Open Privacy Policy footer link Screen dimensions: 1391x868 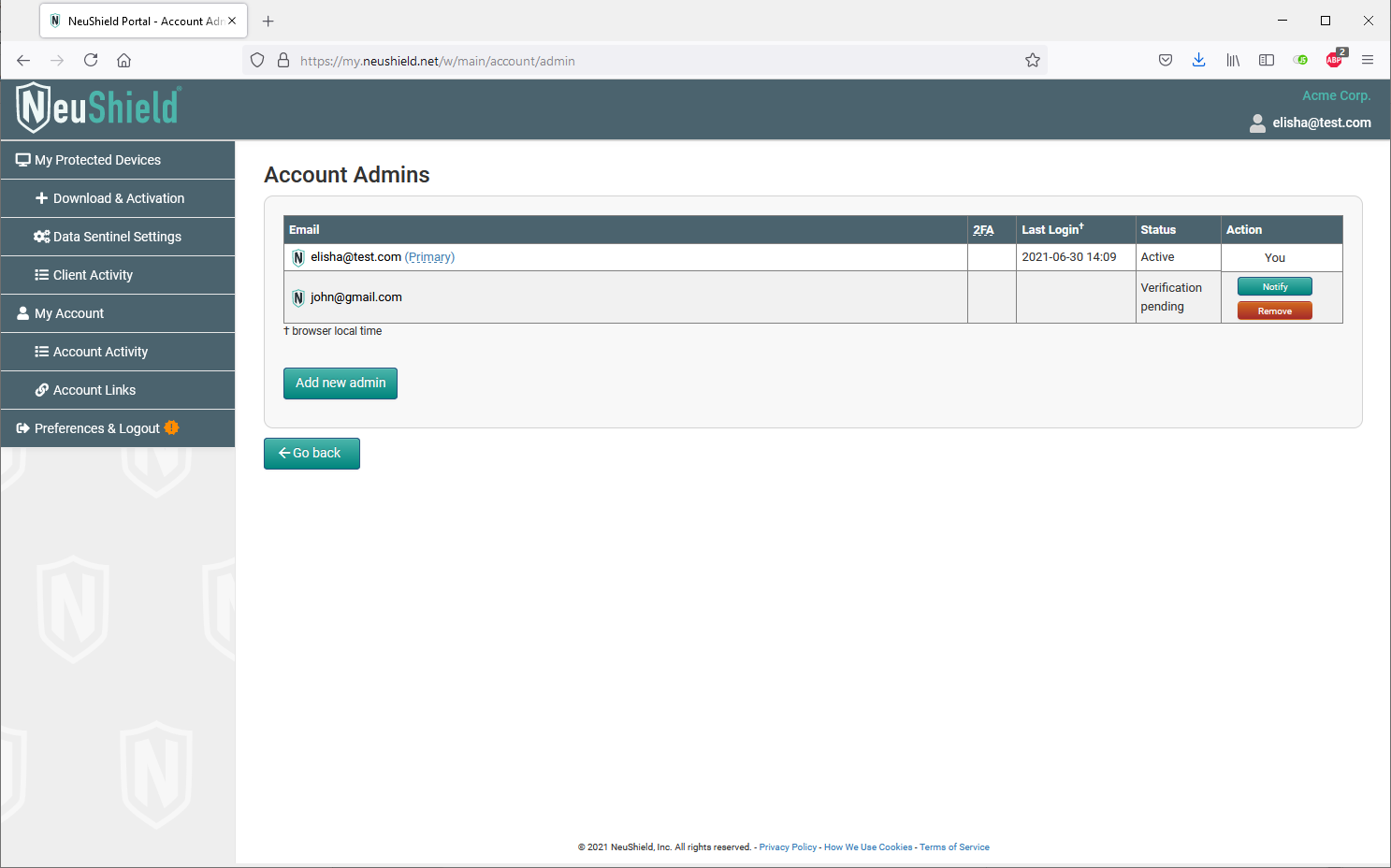pyautogui.click(x=788, y=847)
